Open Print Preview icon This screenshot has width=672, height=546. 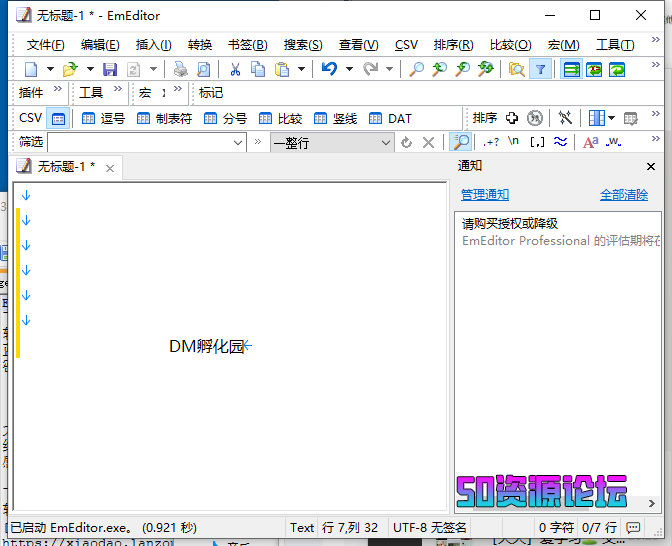[204, 69]
